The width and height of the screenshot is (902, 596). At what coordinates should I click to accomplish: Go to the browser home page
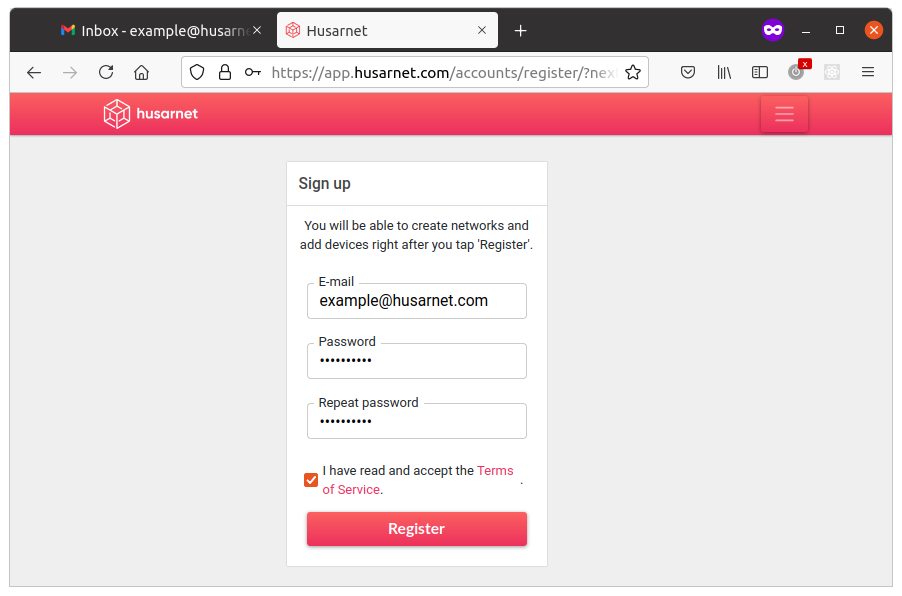pos(141,72)
